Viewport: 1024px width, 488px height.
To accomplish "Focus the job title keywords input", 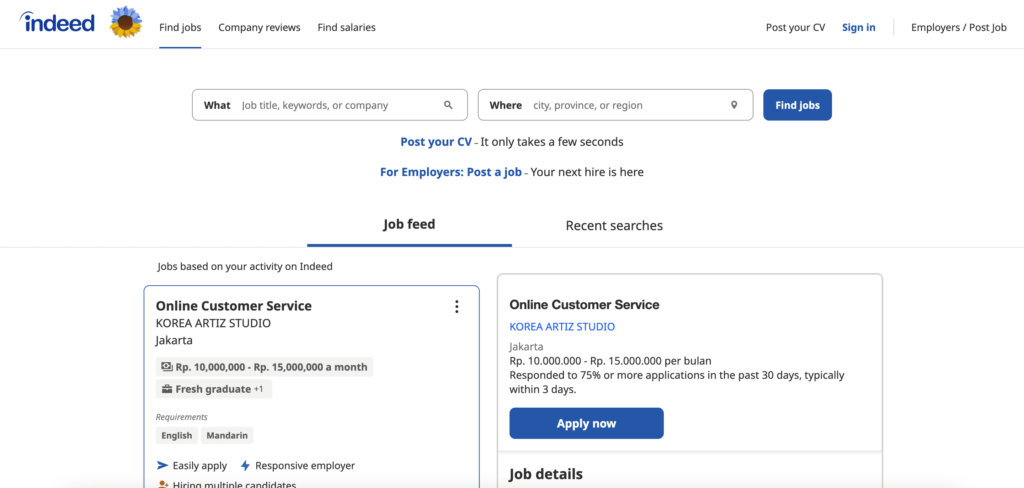I will tap(338, 105).
